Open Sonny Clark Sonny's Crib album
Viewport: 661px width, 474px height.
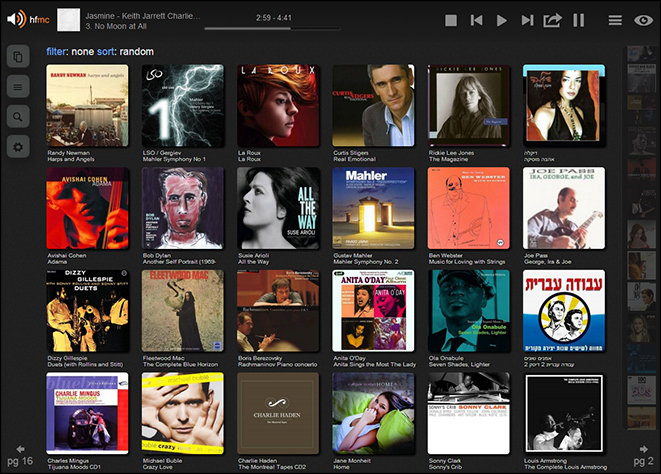point(468,413)
